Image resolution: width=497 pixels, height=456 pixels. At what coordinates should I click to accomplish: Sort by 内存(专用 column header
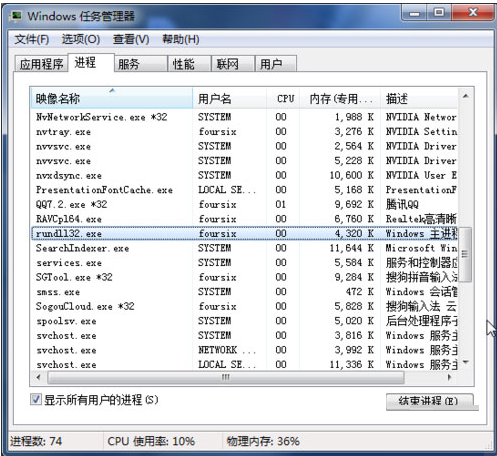340,98
